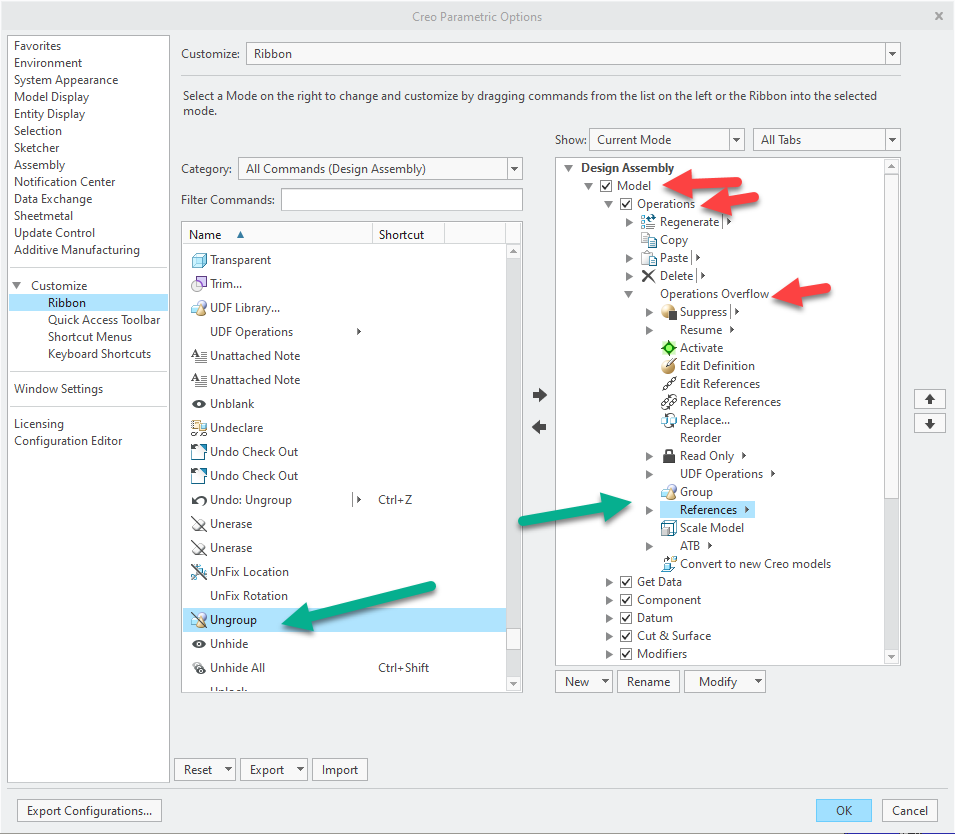Click the Trim command icon
The image size is (955, 834).
pyautogui.click(x=199, y=284)
